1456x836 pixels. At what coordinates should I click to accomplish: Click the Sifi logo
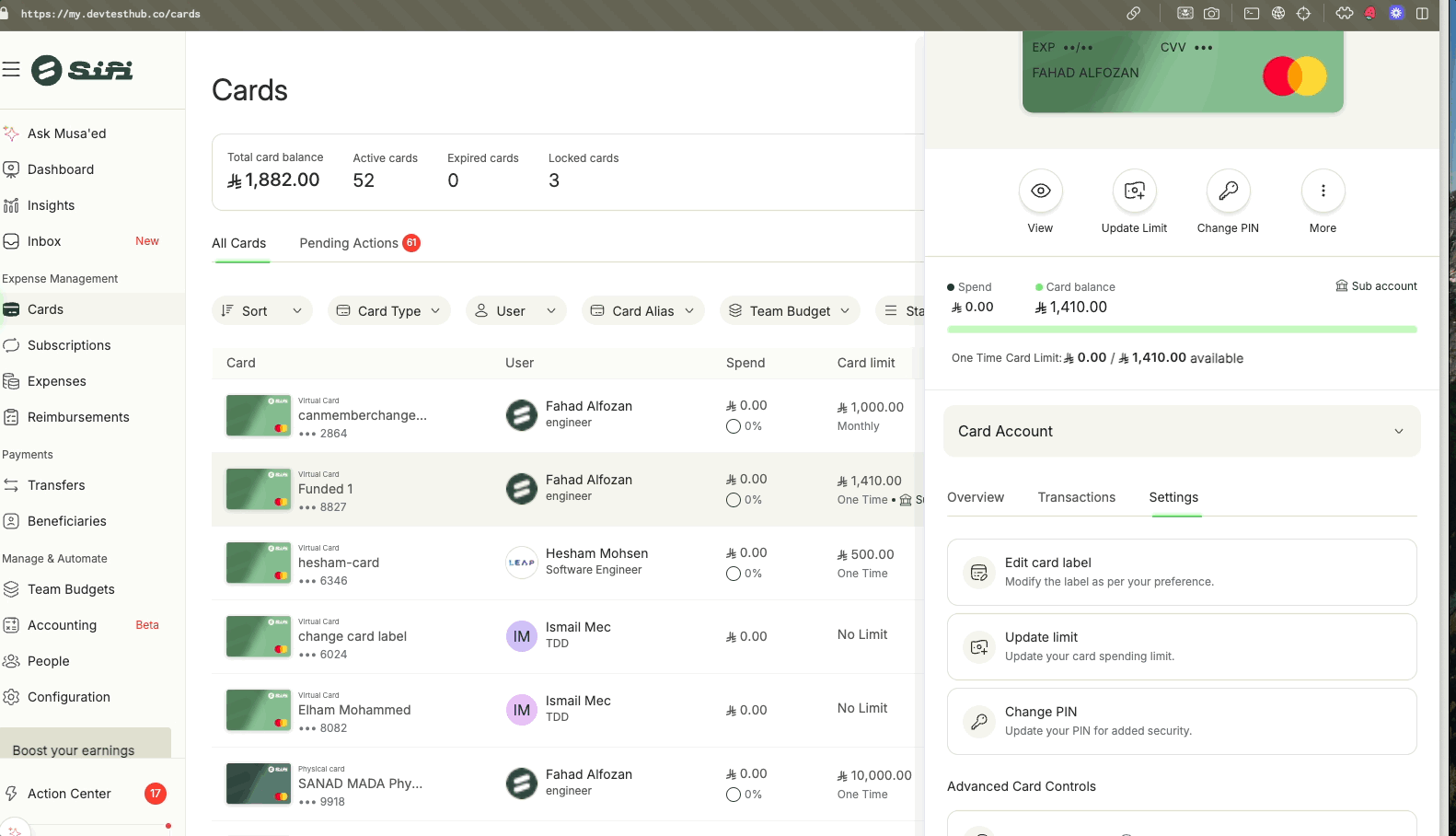point(83,70)
